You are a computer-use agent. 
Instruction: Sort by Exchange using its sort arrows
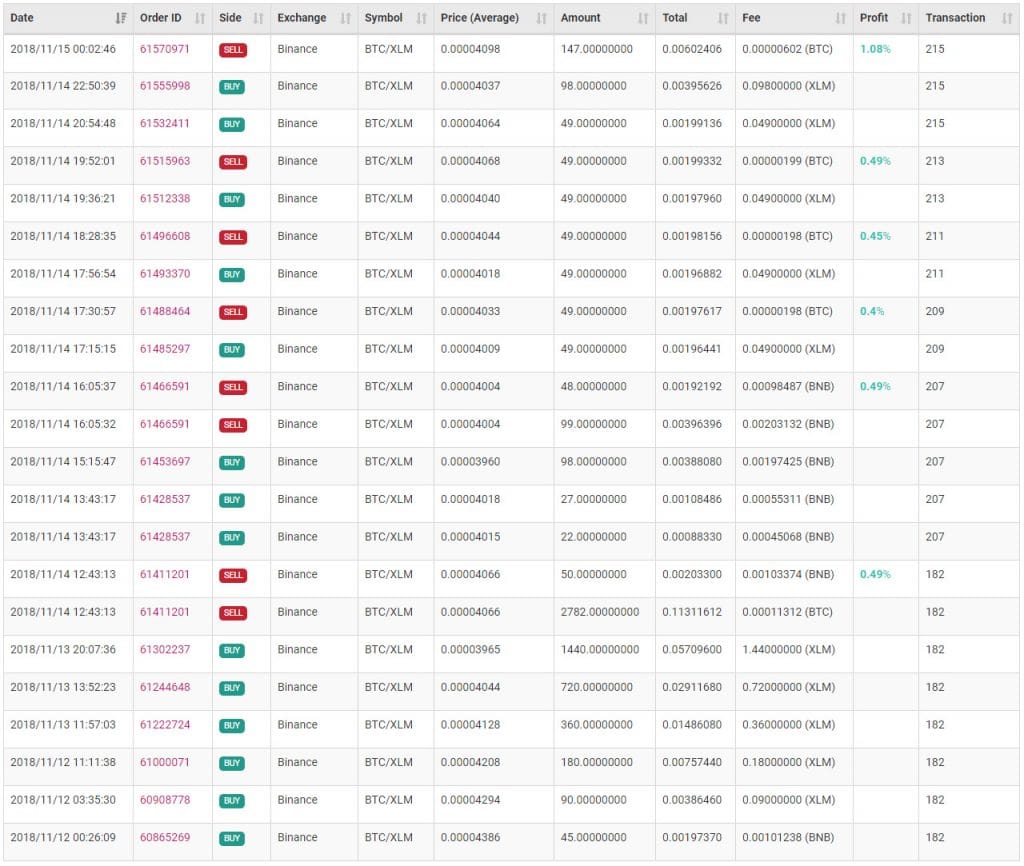[346, 18]
